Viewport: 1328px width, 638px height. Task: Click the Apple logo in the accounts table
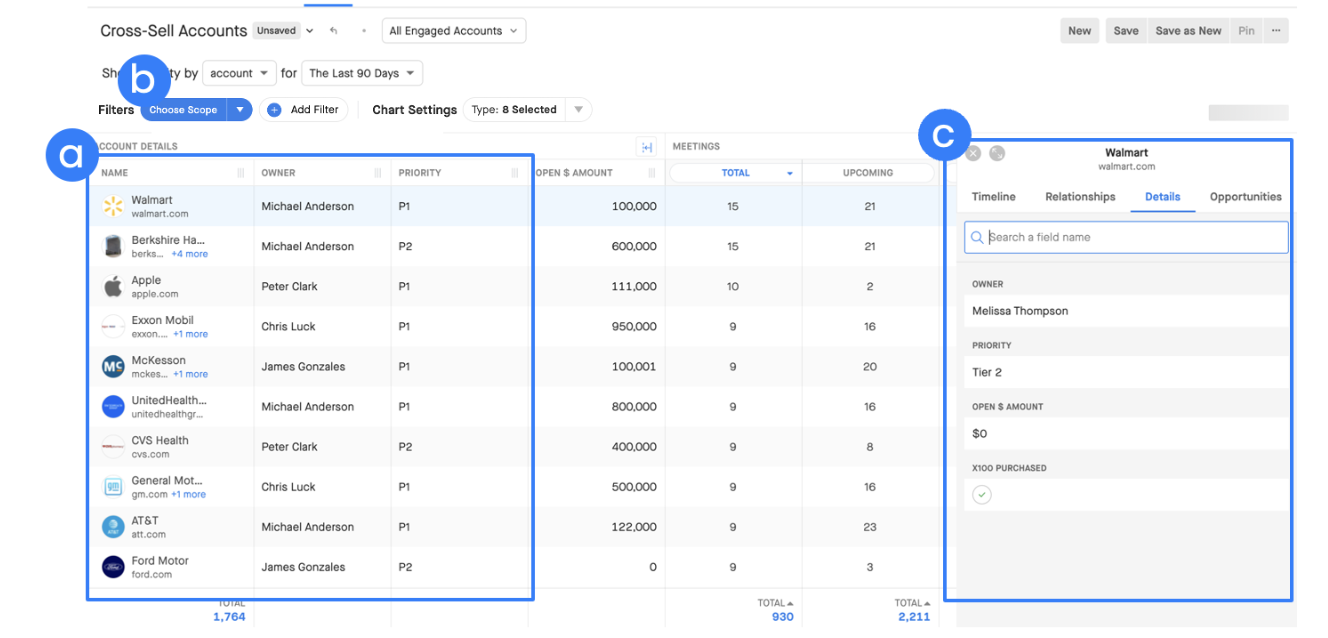click(113, 287)
